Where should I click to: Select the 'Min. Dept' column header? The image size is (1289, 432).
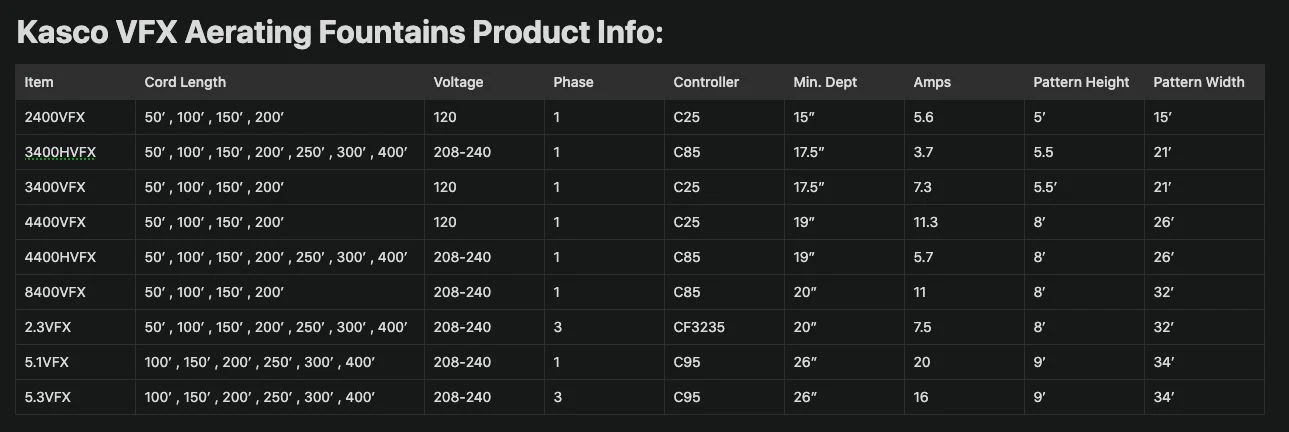click(x=825, y=82)
